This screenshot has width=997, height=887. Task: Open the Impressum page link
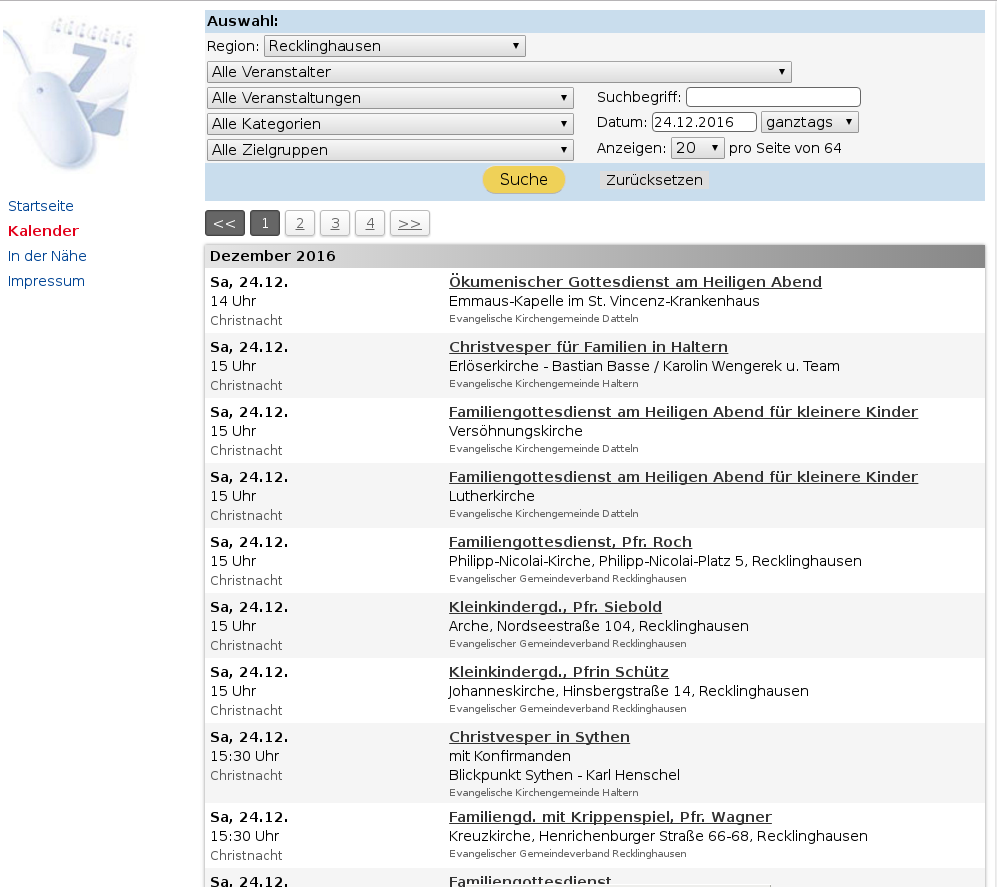click(x=46, y=281)
